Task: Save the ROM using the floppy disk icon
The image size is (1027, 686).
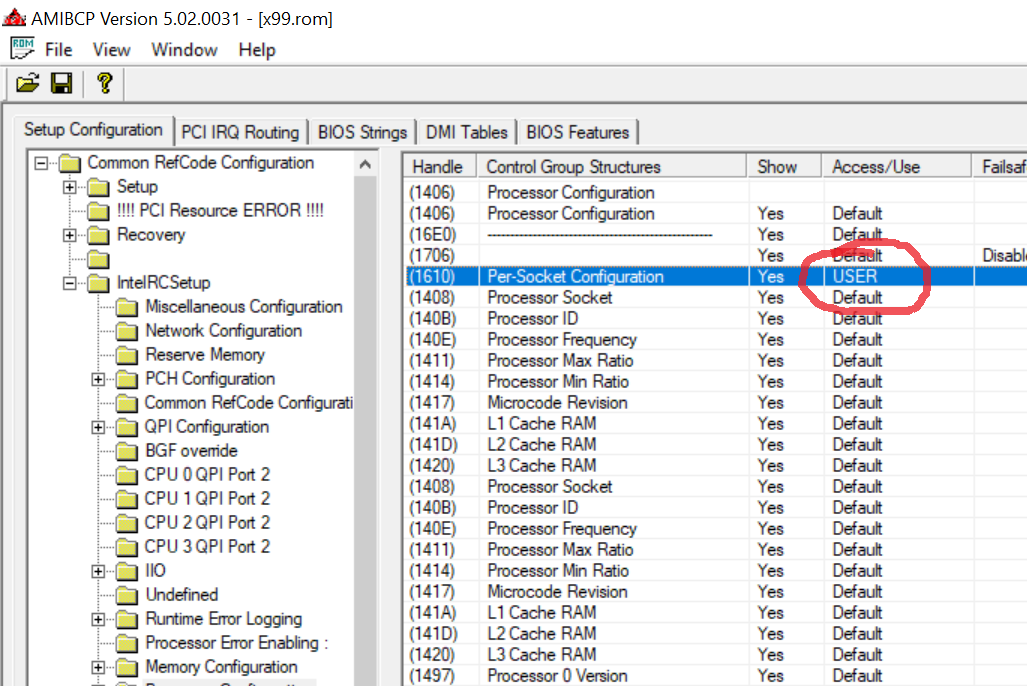Action: tap(62, 83)
